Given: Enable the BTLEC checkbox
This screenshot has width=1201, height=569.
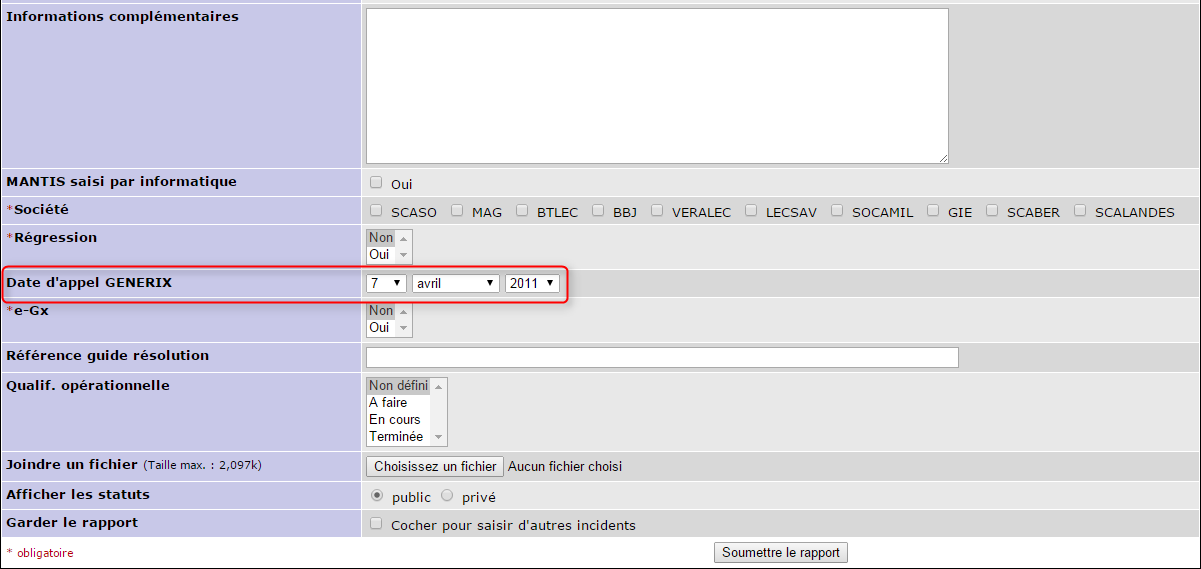Looking at the screenshot, I should point(521,211).
